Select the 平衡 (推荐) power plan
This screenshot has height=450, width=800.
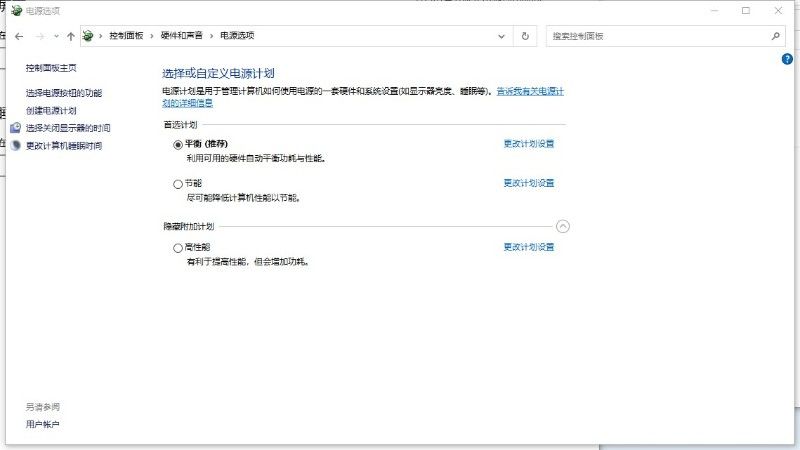click(x=178, y=145)
